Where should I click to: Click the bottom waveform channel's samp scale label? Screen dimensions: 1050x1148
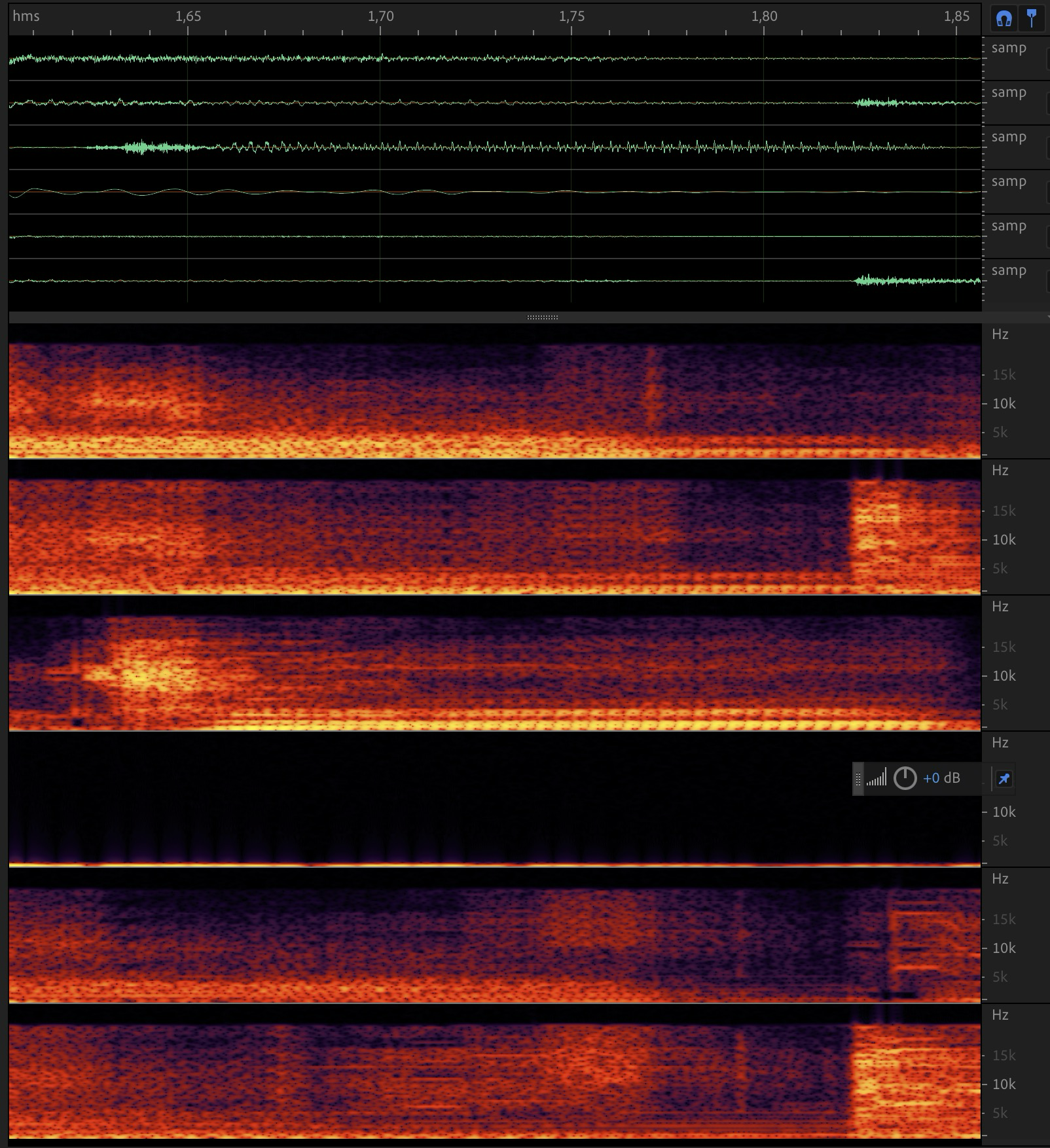(1008, 270)
